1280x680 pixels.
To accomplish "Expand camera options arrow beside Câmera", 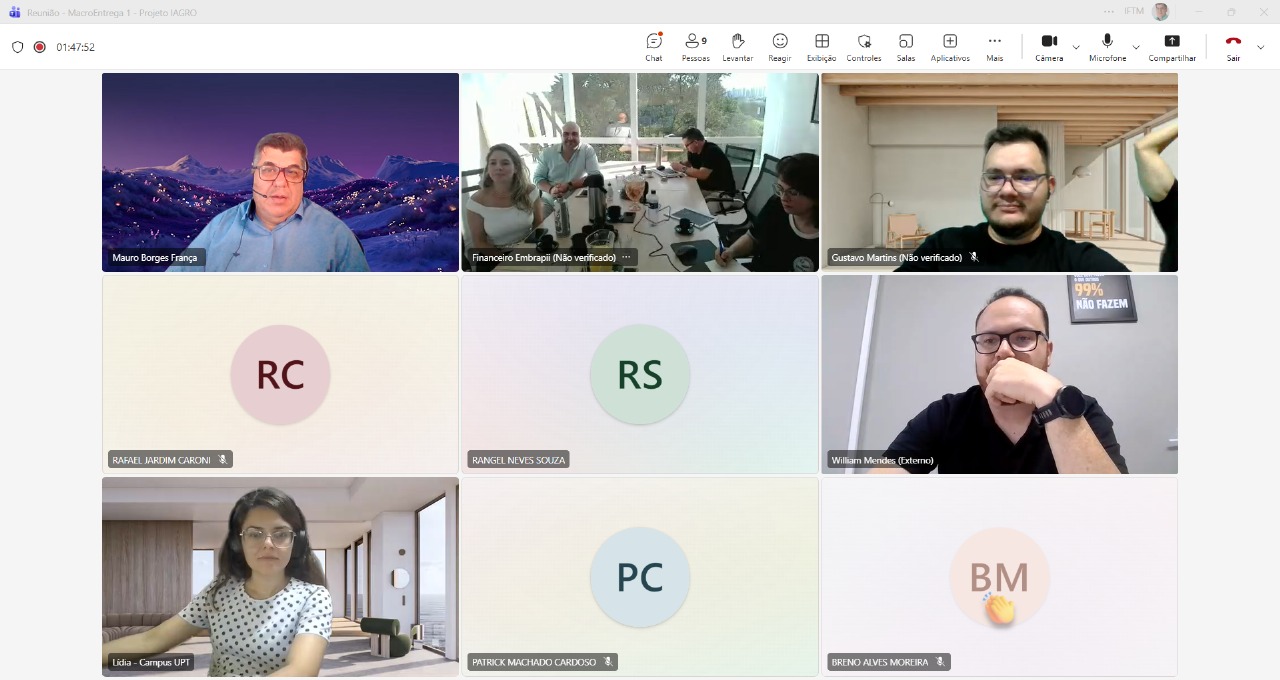I will (x=1076, y=47).
